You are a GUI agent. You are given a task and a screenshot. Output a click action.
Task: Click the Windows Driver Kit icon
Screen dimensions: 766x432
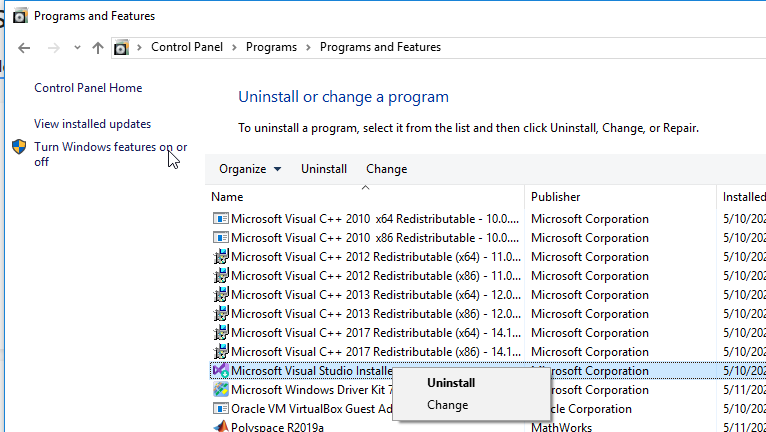tap(221, 390)
